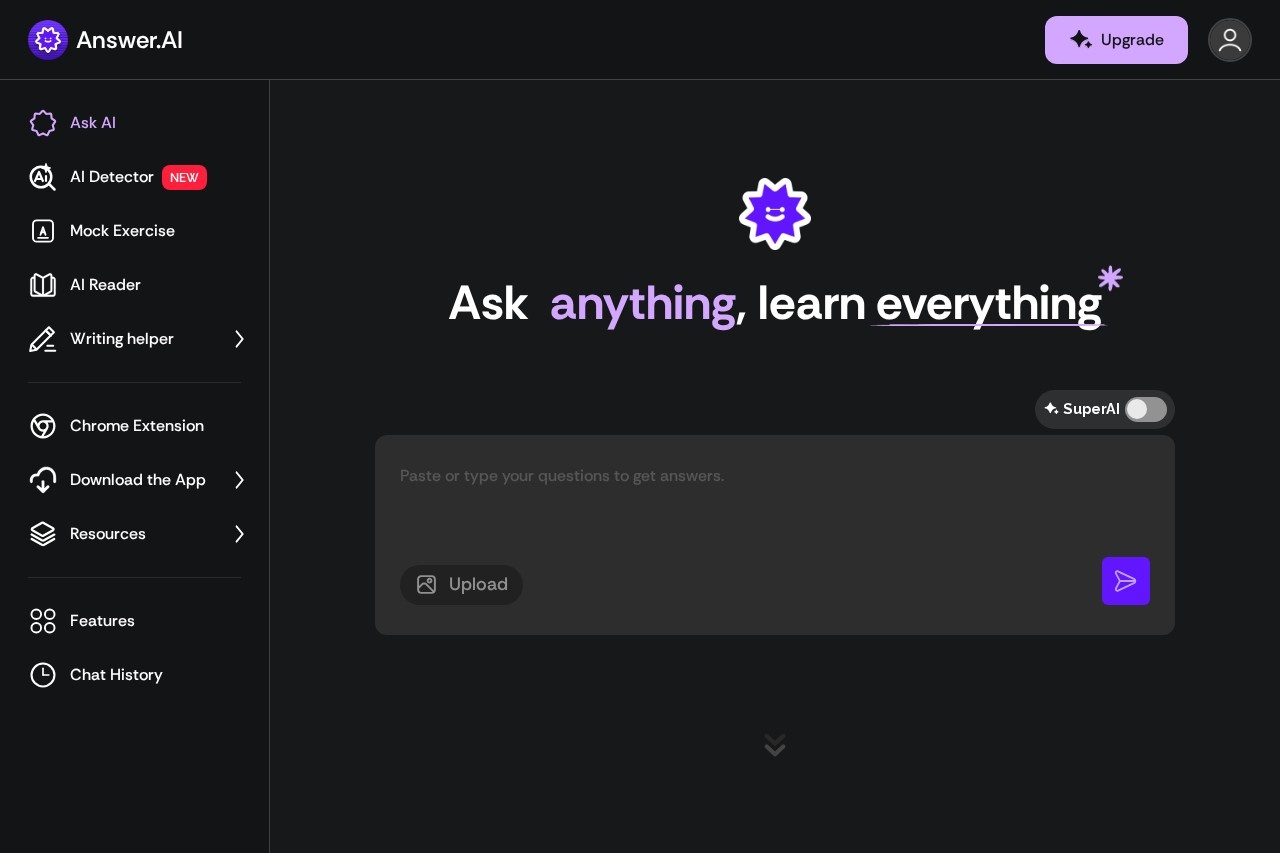Click the AI Reader book icon

(x=43, y=285)
